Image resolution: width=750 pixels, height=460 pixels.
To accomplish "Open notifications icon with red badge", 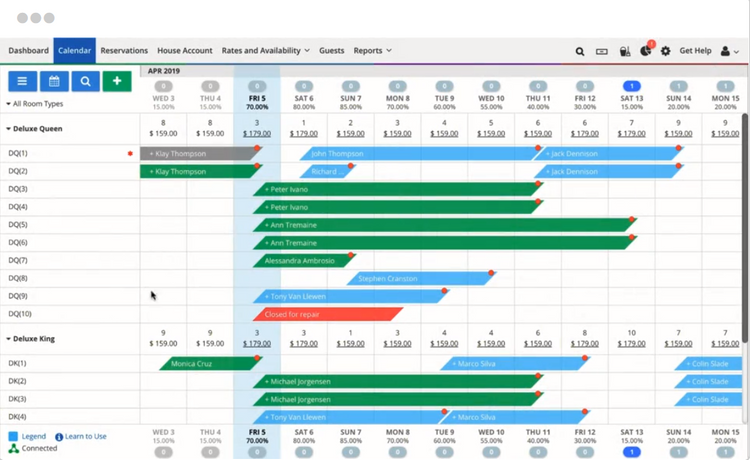I will 646,50.
